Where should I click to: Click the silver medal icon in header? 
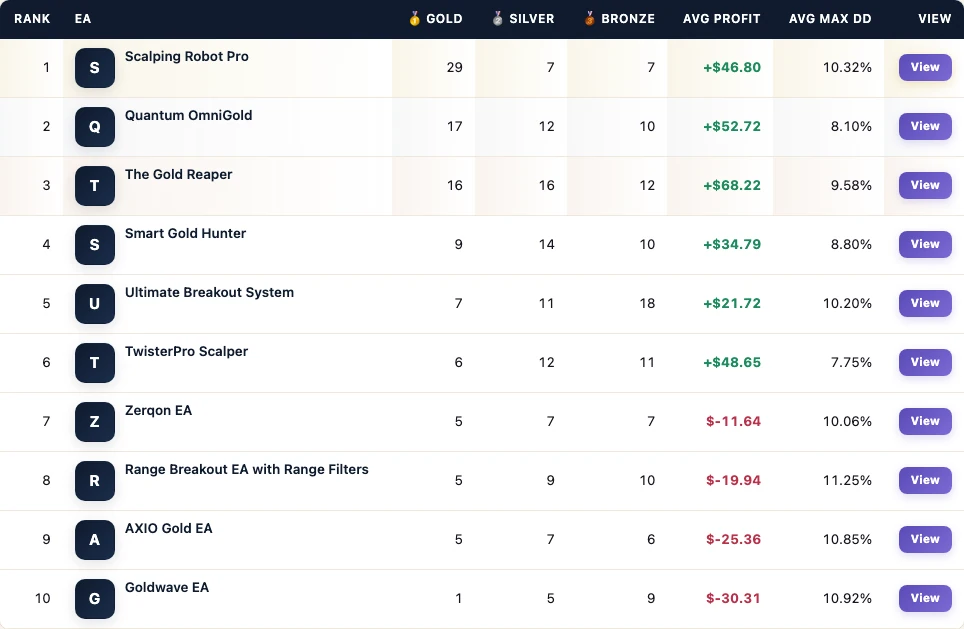(x=497, y=18)
